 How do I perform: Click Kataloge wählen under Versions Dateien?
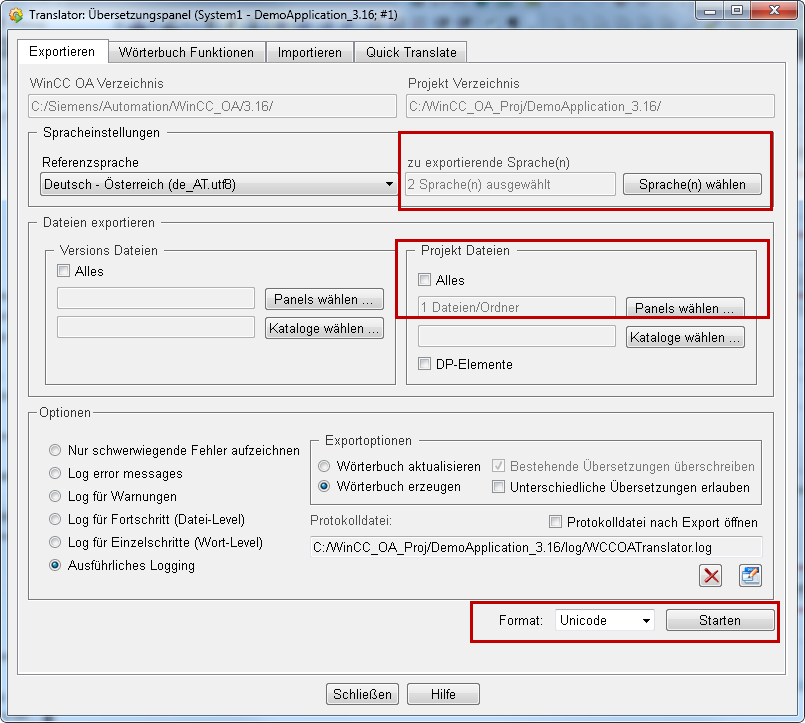click(324, 328)
